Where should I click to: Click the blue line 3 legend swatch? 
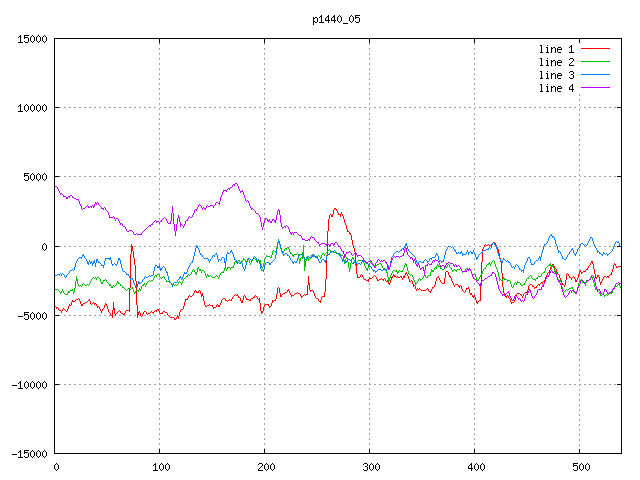(x=596, y=75)
